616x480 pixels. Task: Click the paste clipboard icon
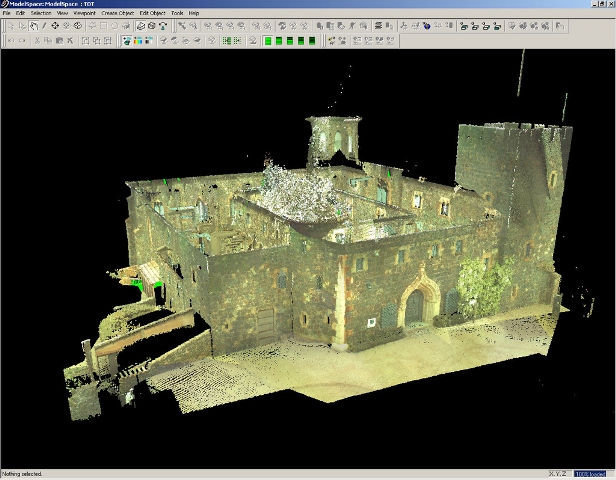(x=59, y=40)
